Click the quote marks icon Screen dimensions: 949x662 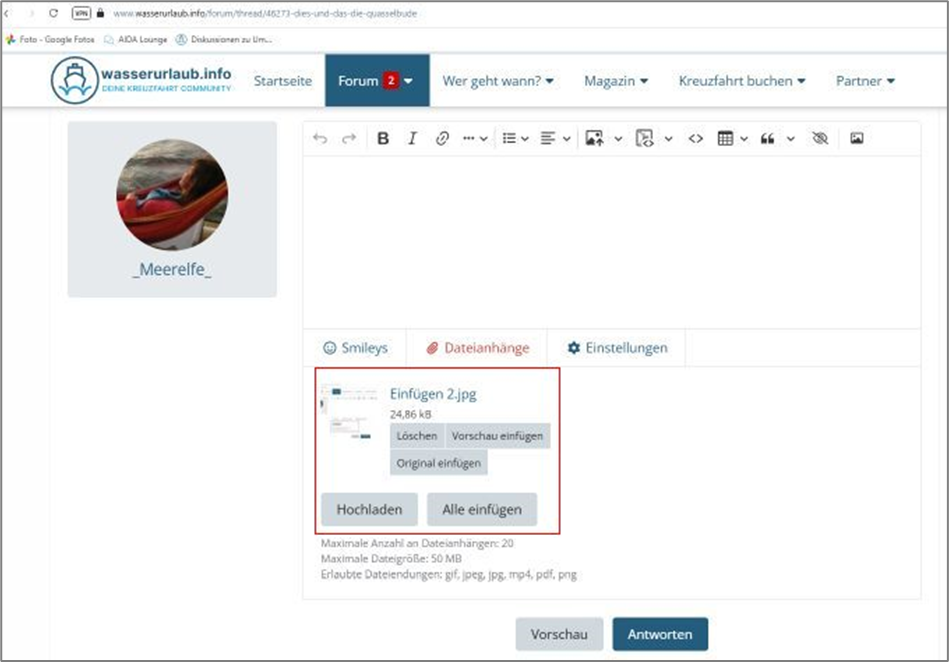pos(768,139)
